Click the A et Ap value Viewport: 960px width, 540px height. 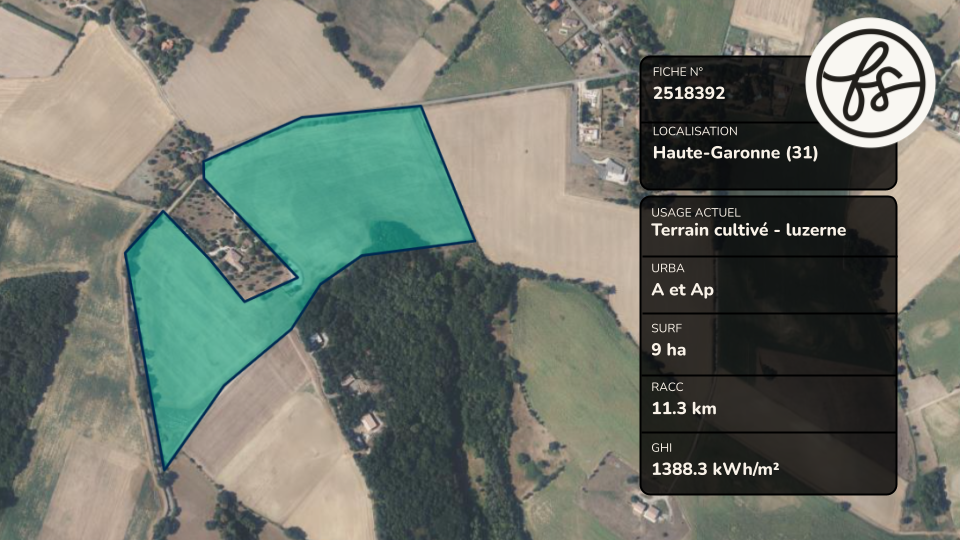click(682, 290)
